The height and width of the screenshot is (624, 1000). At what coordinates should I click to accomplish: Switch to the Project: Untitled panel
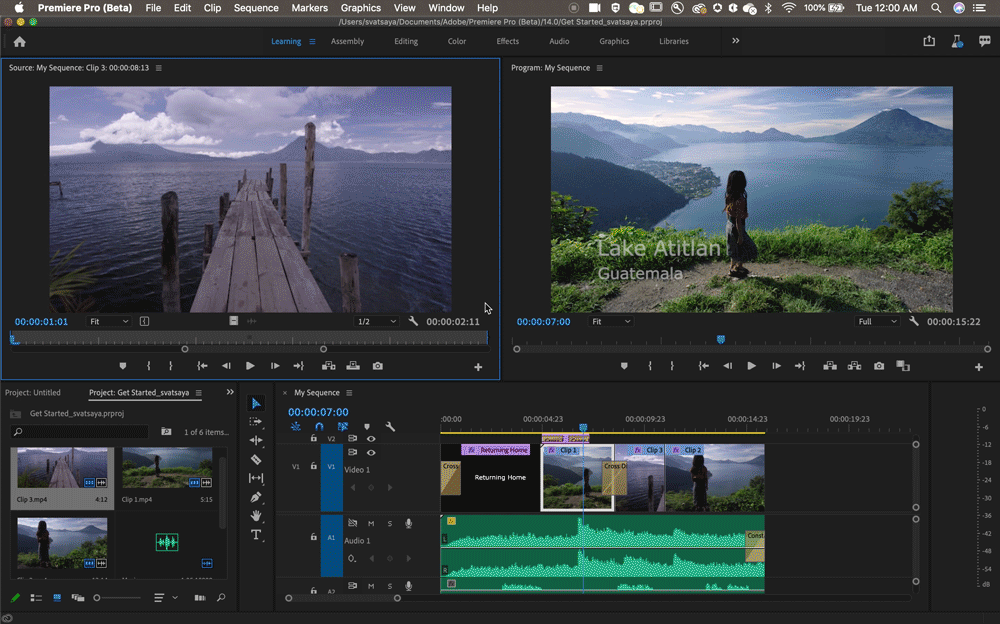point(33,393)
